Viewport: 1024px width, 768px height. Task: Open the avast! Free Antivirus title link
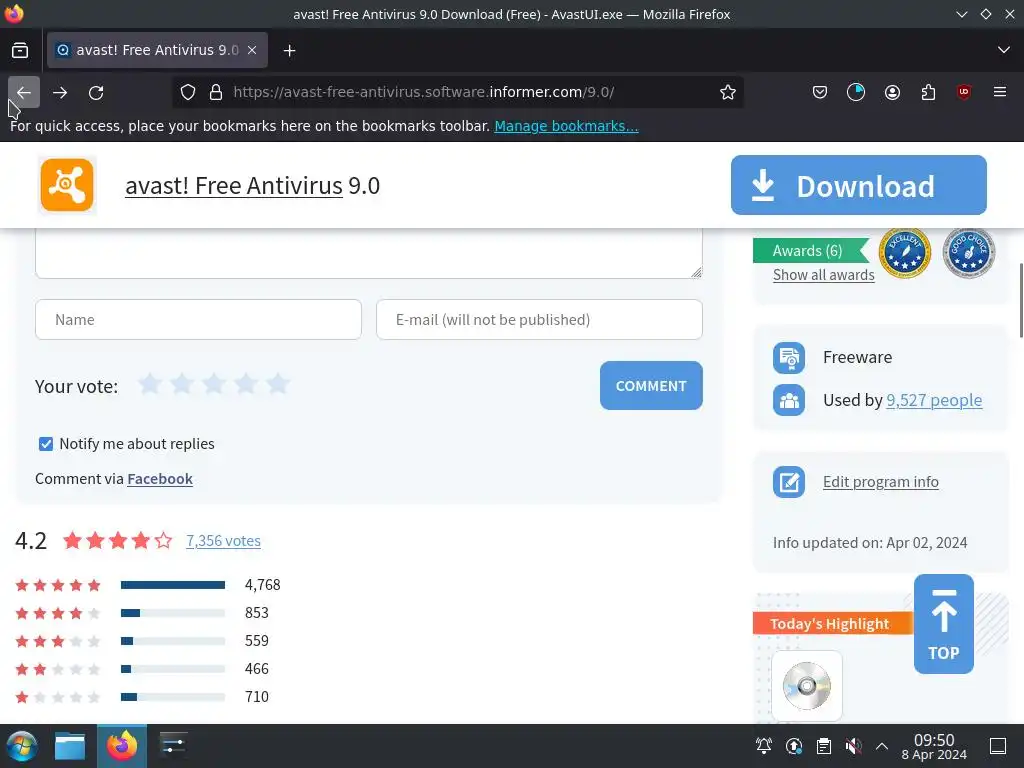[234, 185]
